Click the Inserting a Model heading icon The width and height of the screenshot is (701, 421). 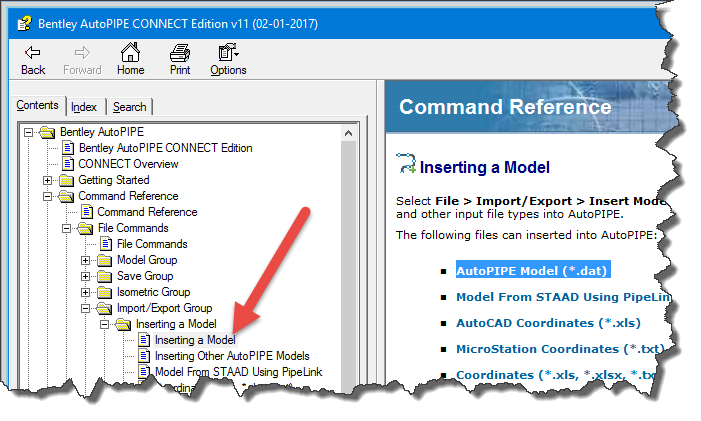[406, 163]
